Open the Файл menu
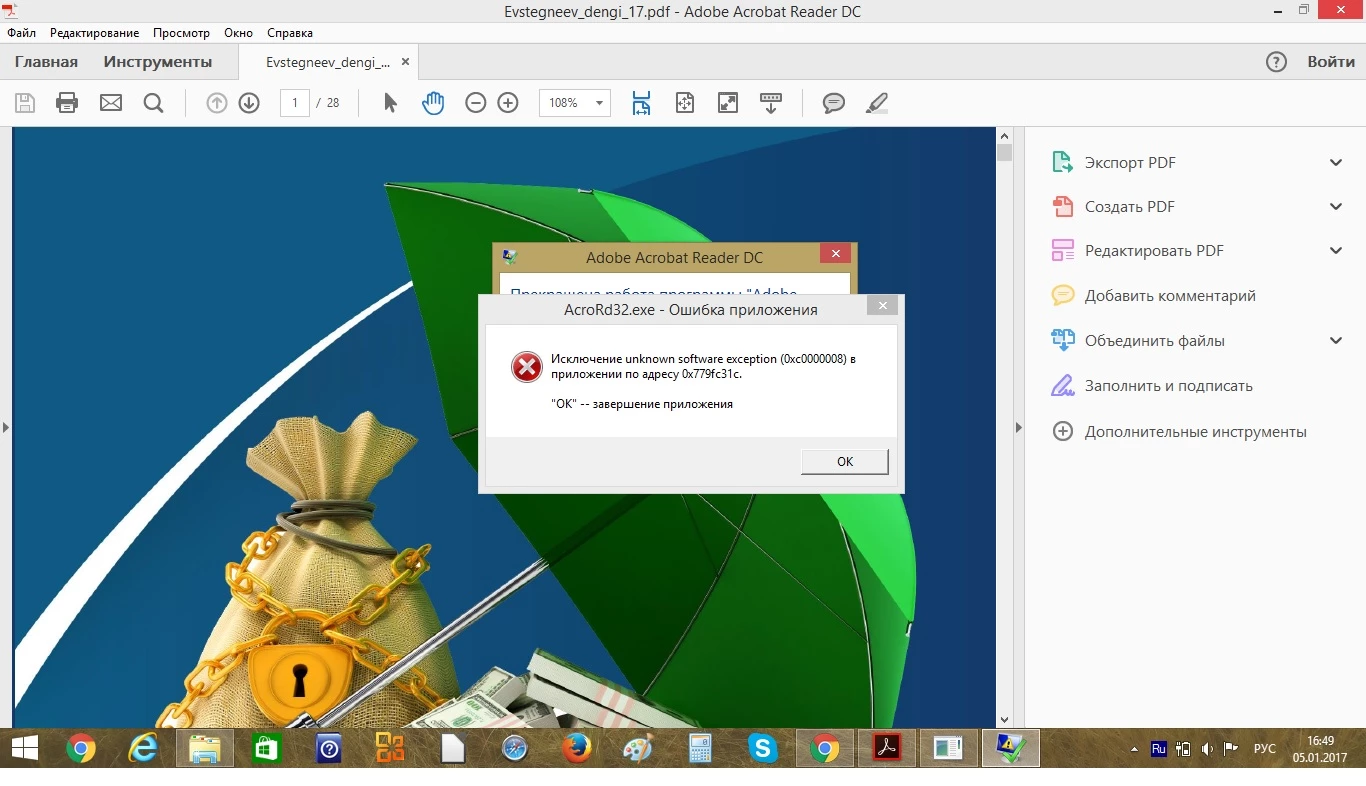This screenshot has height=786, width=1366. pyautogui.click(x=21, y=33)
